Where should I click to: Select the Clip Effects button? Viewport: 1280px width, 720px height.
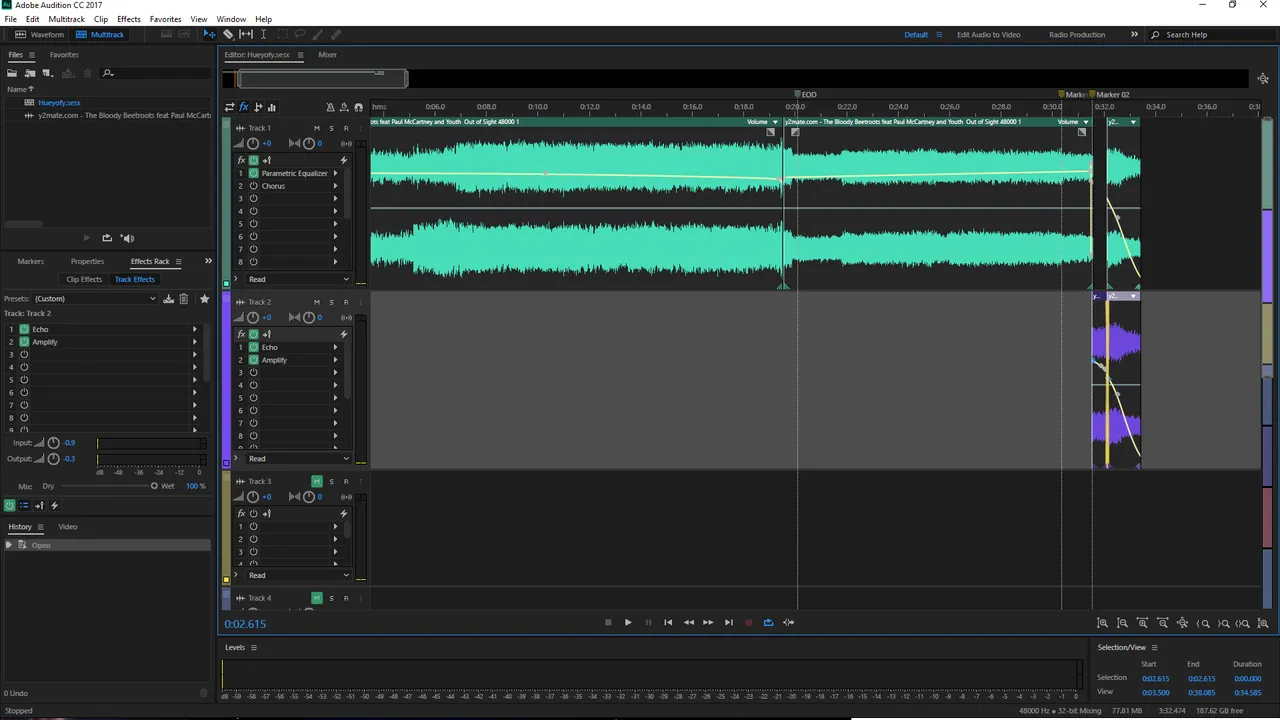[84, 279]
